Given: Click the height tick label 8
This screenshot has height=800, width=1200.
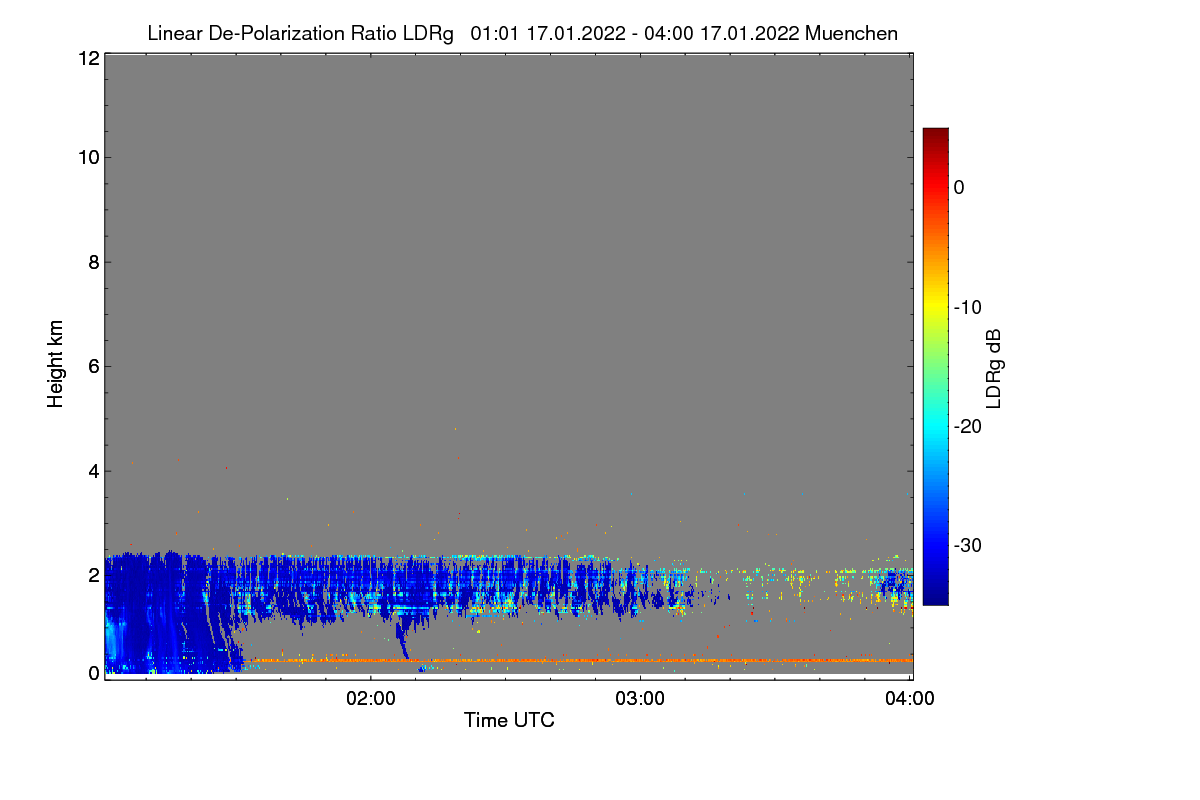Looking at the screenshot, I should (x=92, y=262).
